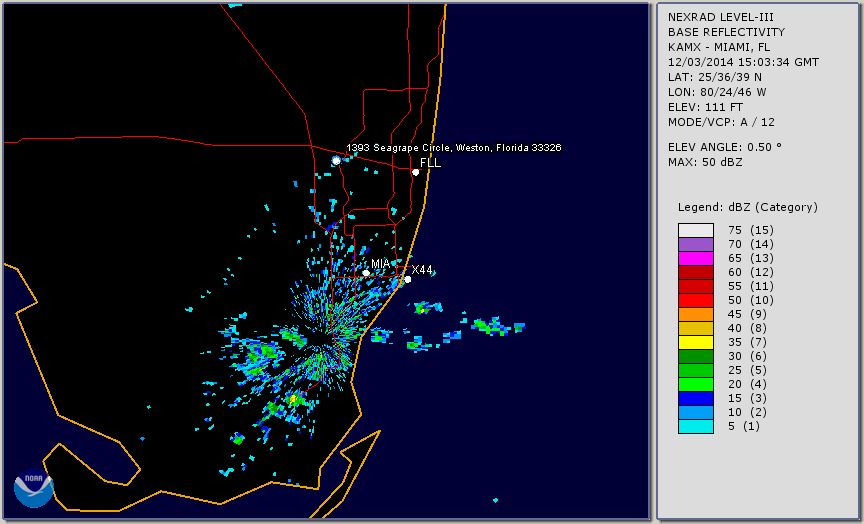Click the 'MIA' map label
Viewport: 864px width, 524px height.
point(380,264)
